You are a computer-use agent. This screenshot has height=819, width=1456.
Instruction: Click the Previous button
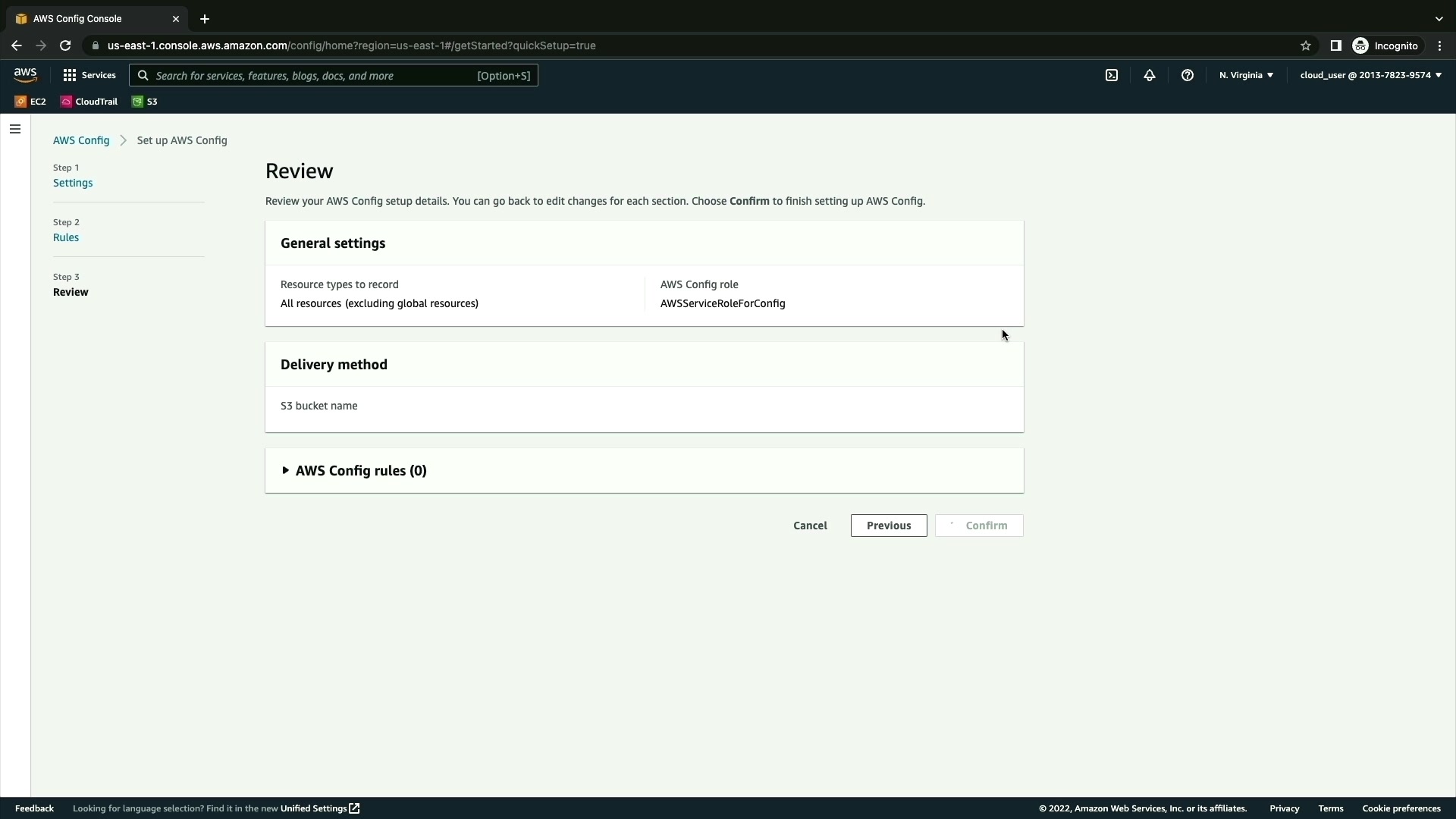tap(888, 526)
